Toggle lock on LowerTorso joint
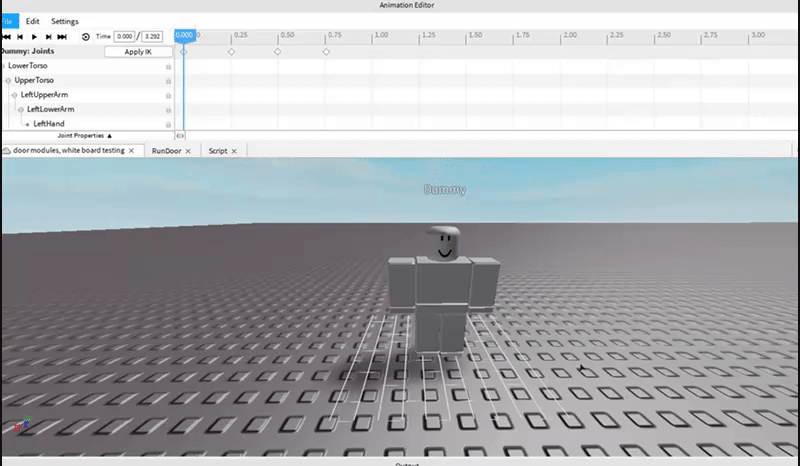The height and width of the screenshot is (466, 800). pos(168,66)
